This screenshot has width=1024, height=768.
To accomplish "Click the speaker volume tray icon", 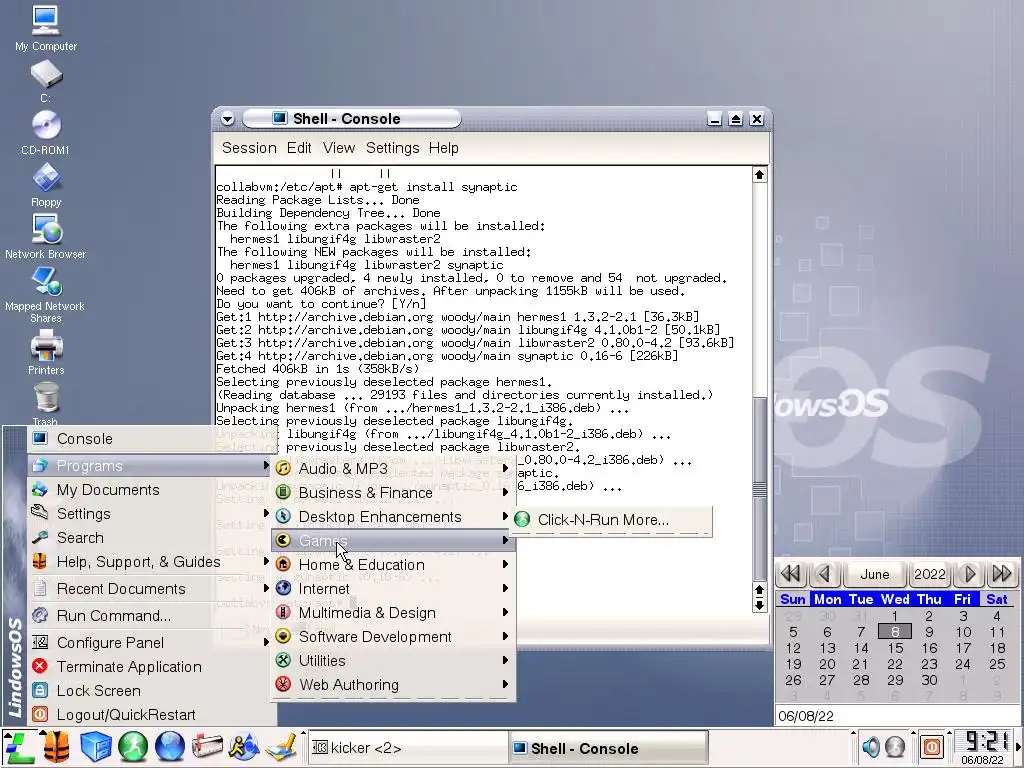I will point(871,746).
